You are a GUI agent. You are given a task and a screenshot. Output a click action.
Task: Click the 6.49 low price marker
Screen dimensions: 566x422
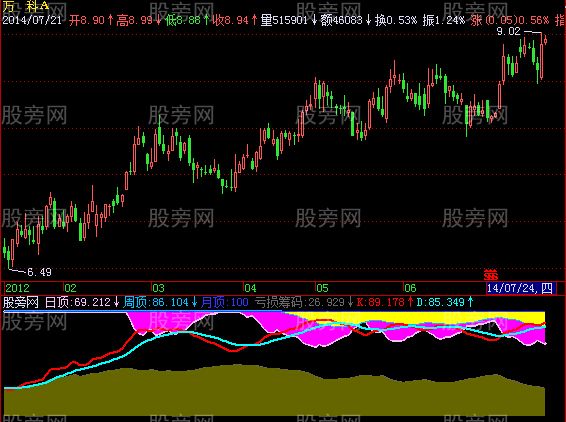[x=39, y=272]
